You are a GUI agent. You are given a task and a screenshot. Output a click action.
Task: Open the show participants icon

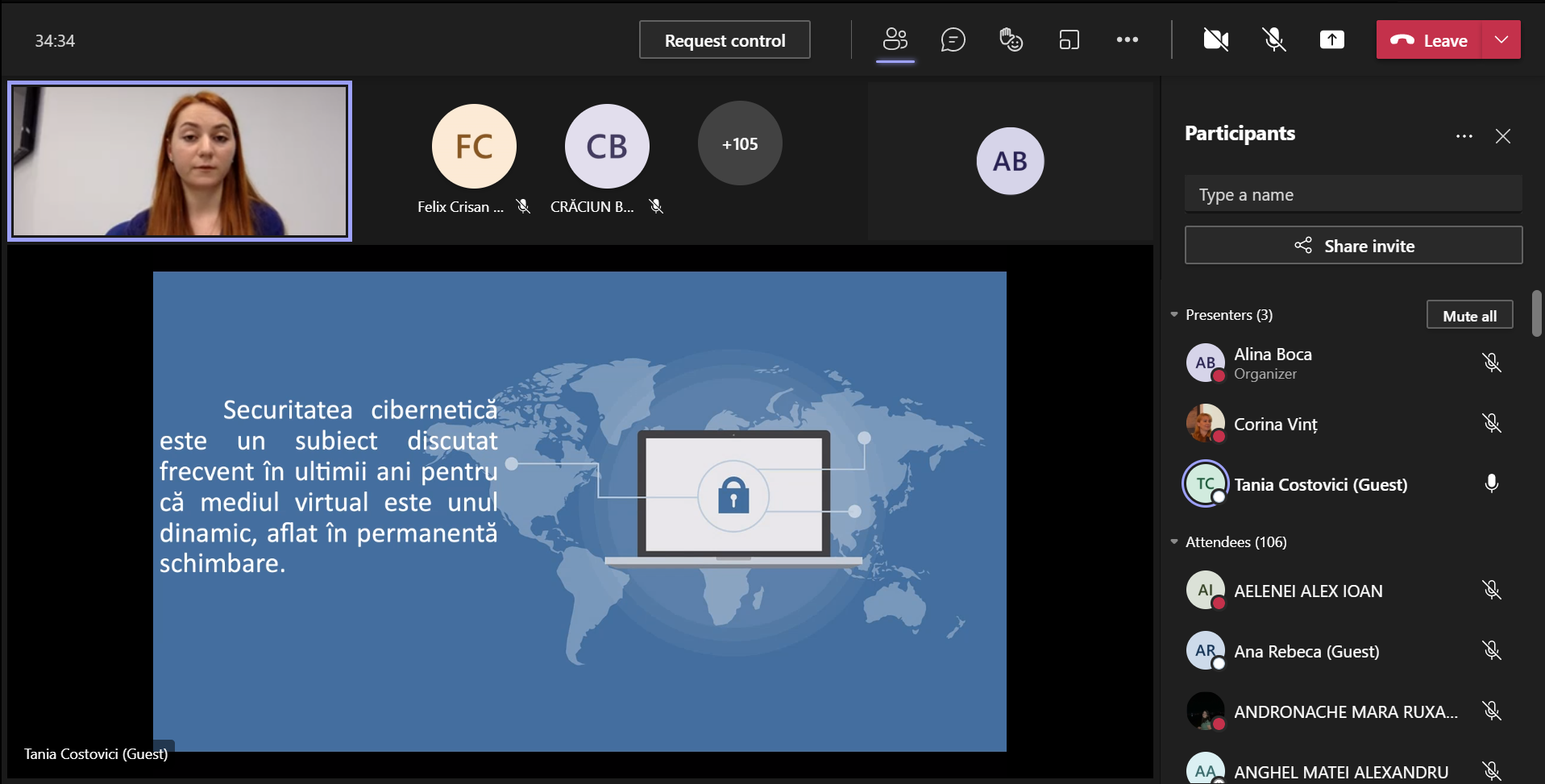(895, 39)
